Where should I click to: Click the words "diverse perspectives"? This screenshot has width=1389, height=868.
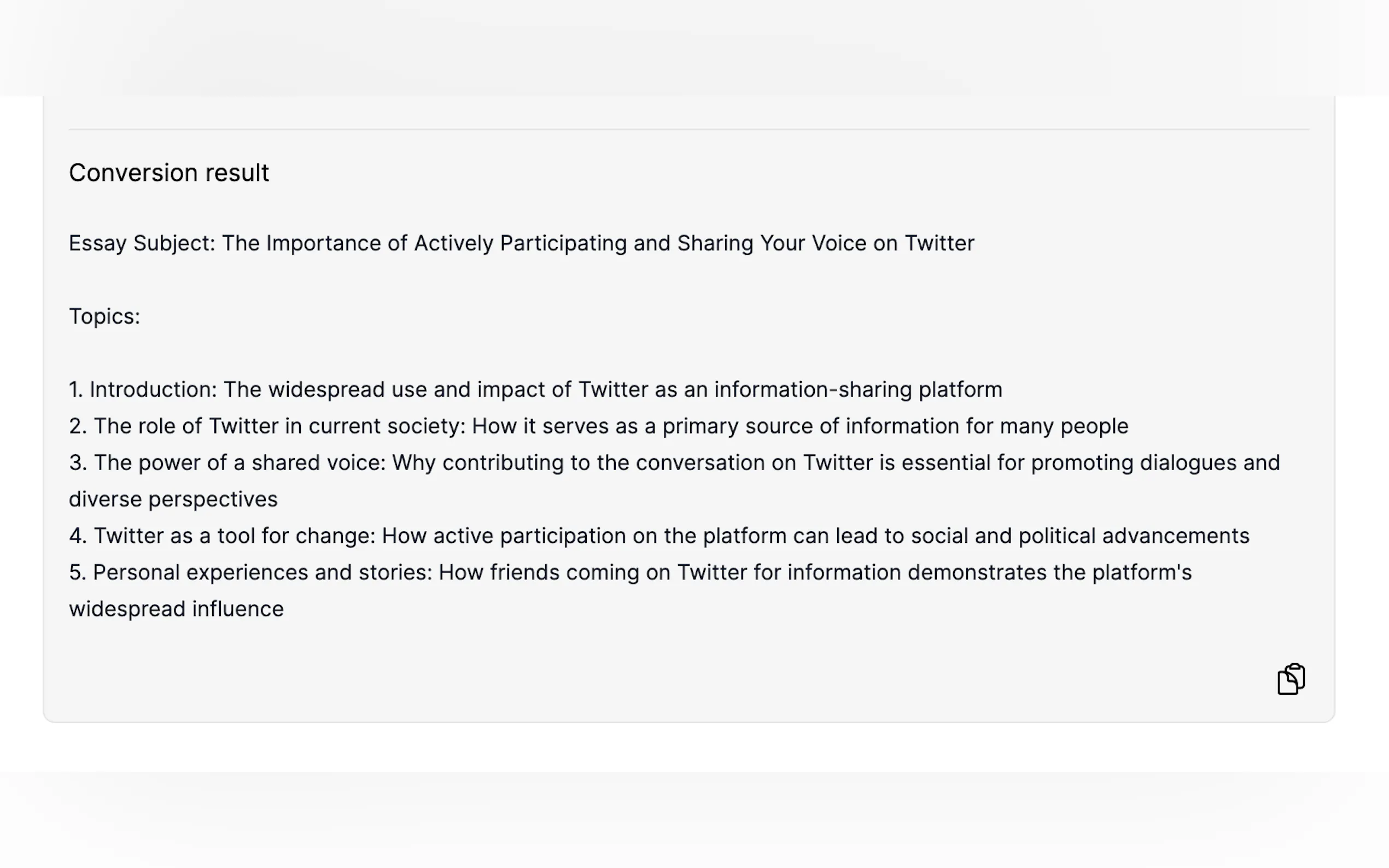[173, 500]
